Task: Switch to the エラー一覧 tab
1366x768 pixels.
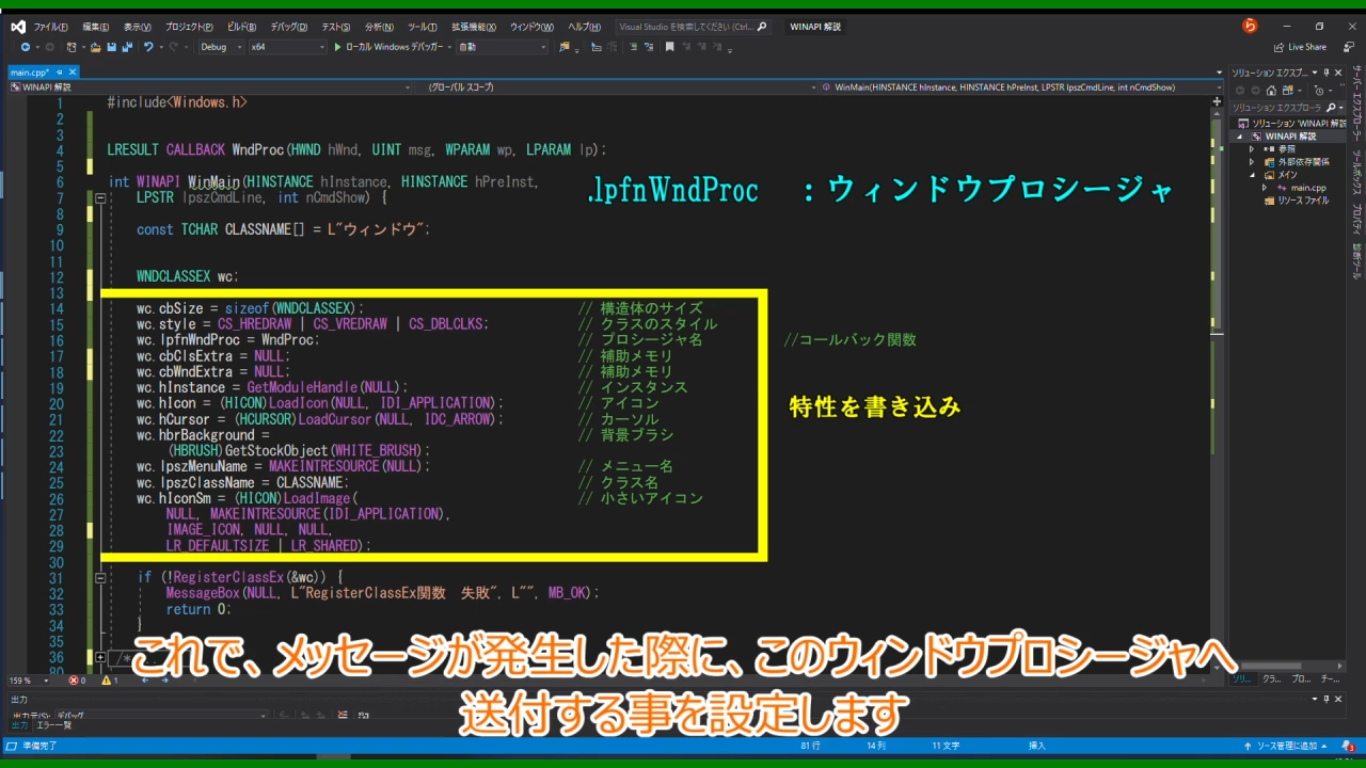Action: click(x=54, y=725)
